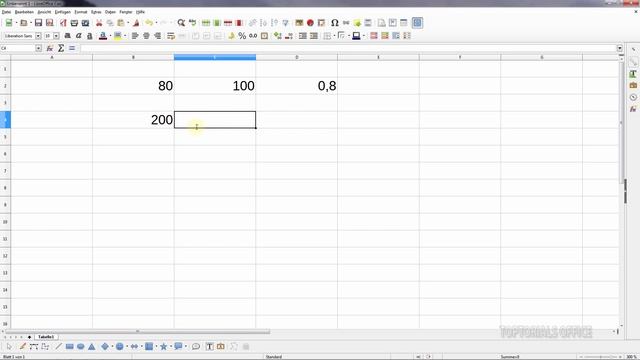Open the font name dropdown
The image size is (640, 360).
pyautogui.click(x=38, y=36)
